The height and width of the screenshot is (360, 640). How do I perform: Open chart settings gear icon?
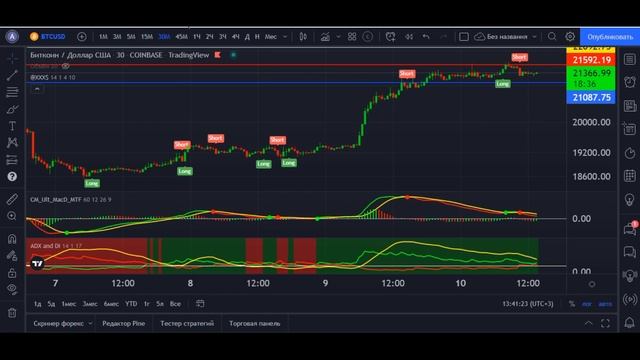tap(570, 37)
